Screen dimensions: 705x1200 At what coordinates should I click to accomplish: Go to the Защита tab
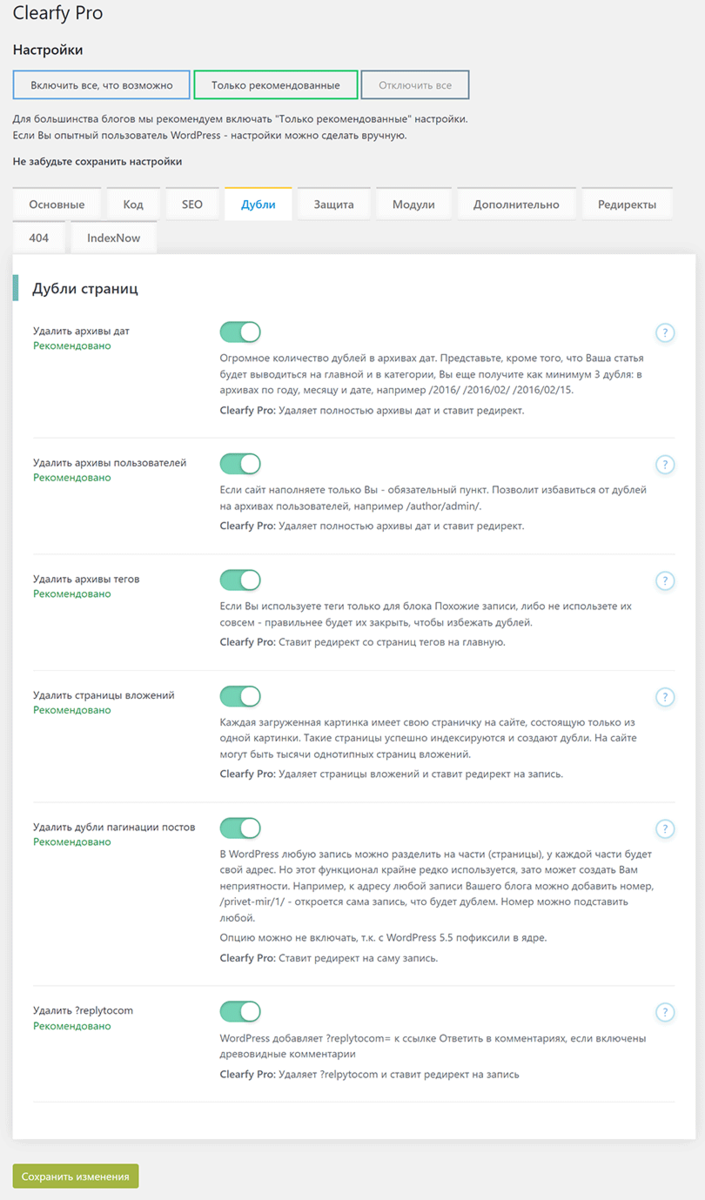pos(334,204)
